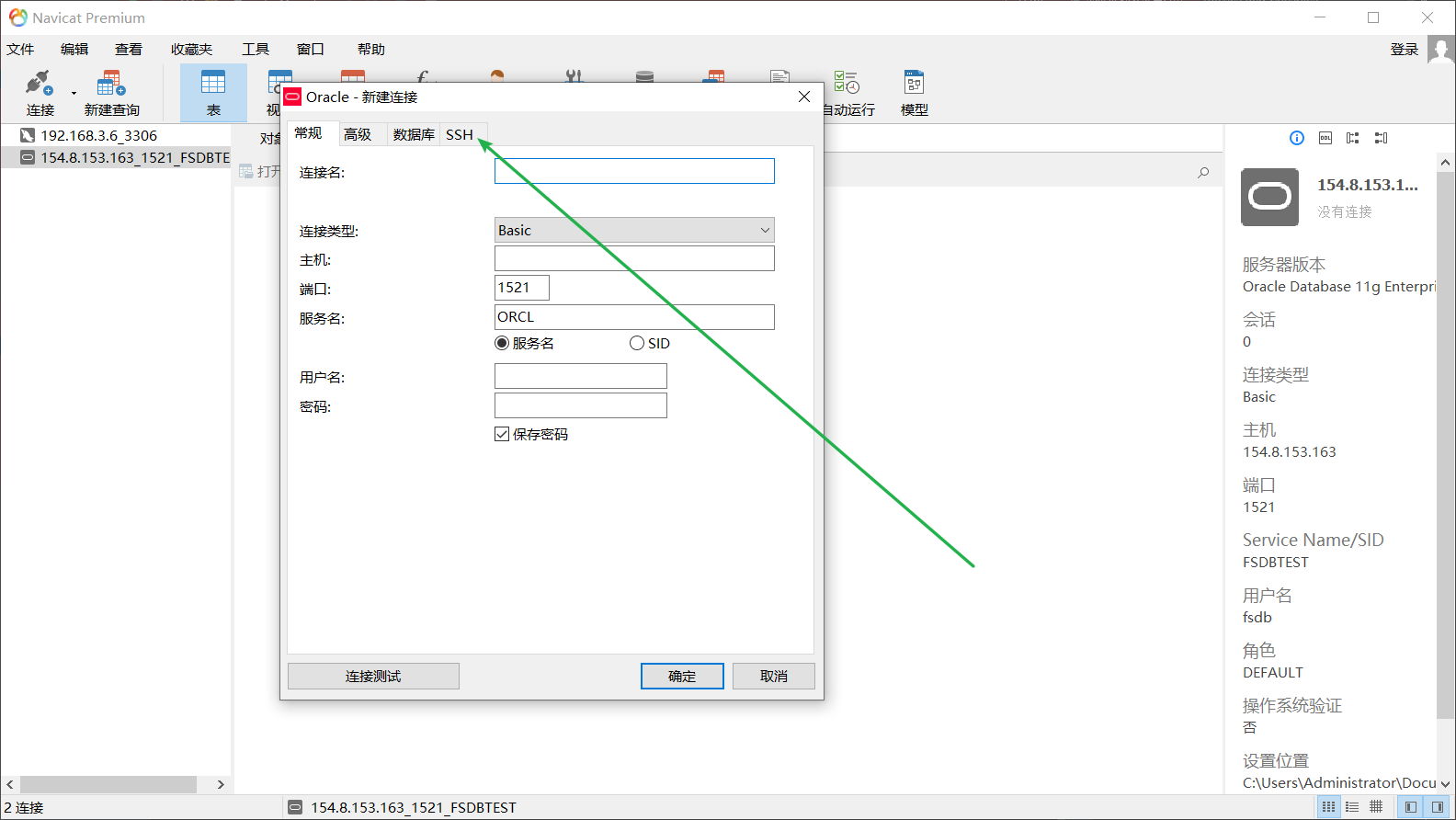Image resolution: width=1456 pixels, height=820 pixels.
Task: Open the 窗口 menu
Action: pos(311,50)
